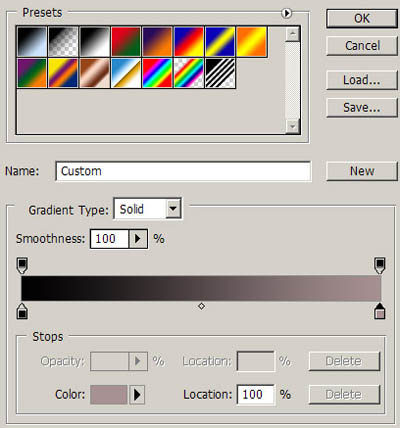This screenshot has height=428, width=400.
Task: Select the black color stop on left
Action: pyautogui.click(x=22, y=311)
